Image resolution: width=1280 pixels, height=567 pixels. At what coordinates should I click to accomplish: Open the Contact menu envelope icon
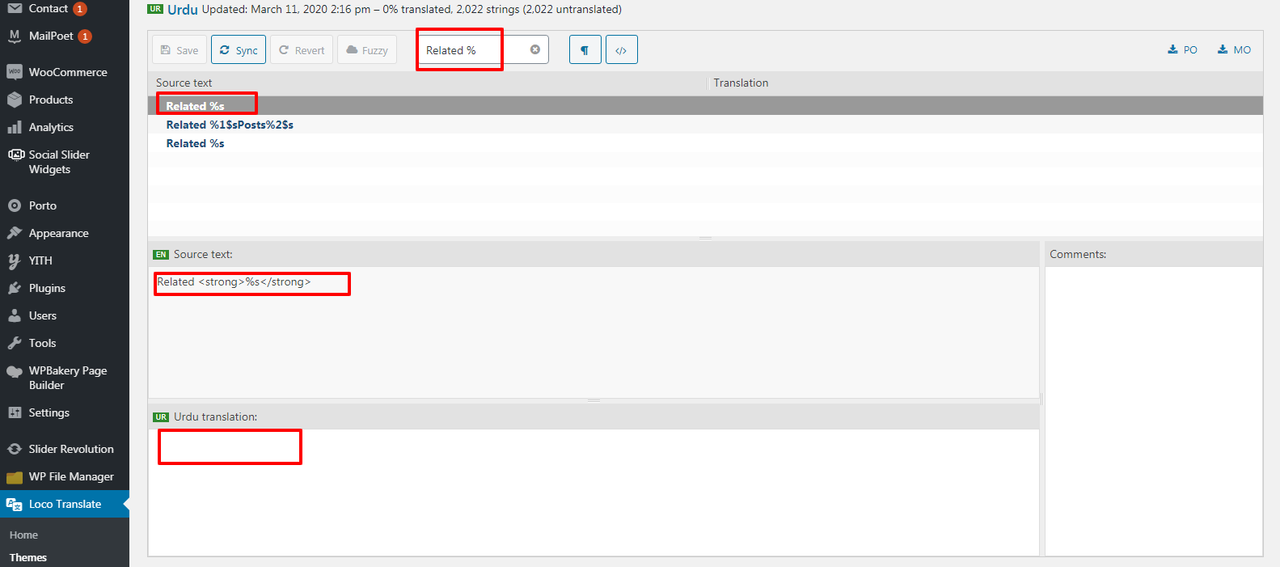pyautogui.click(x=14, y=8)
